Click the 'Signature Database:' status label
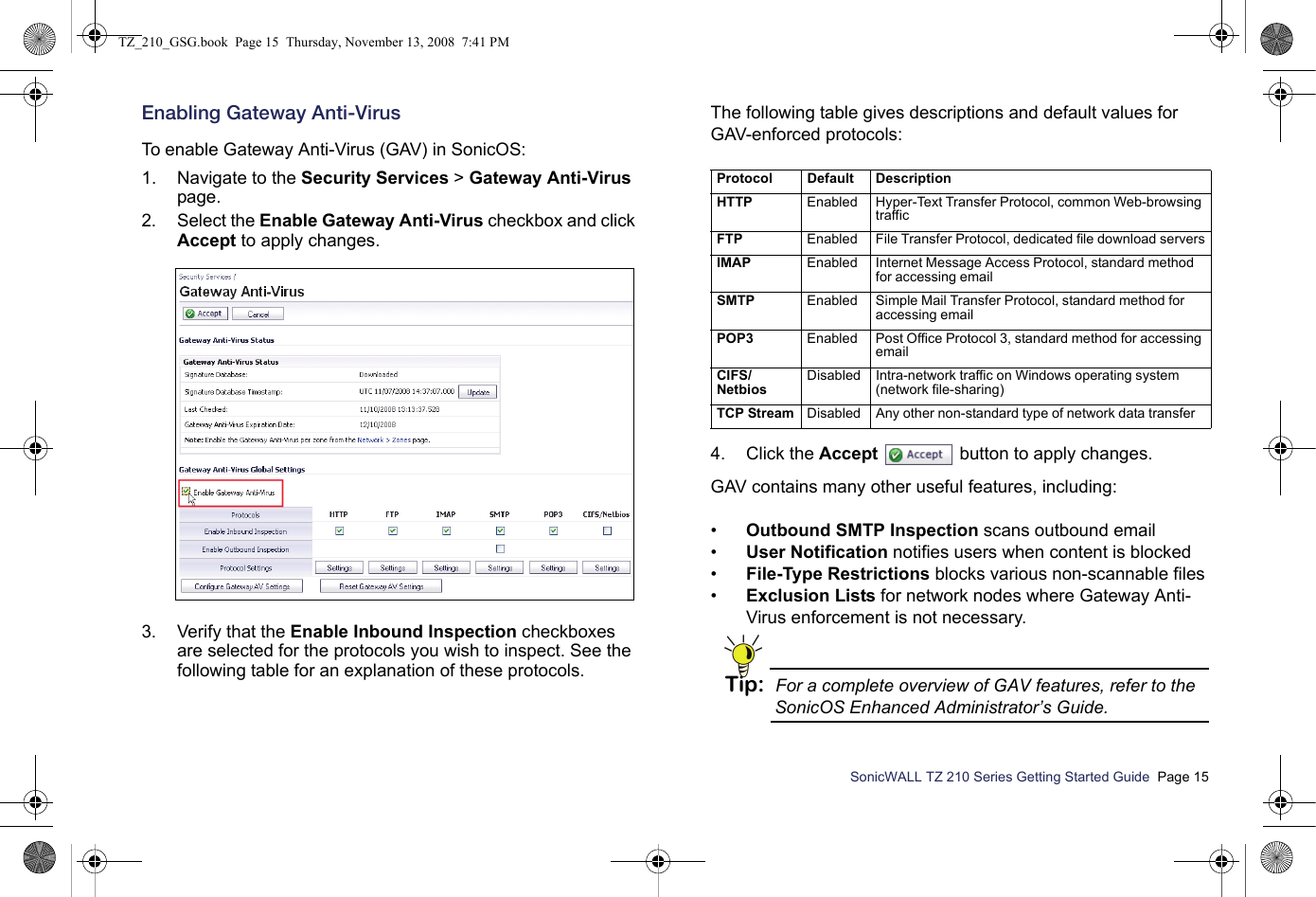This screenshot has height=897, width=1316. pos(215,374)
